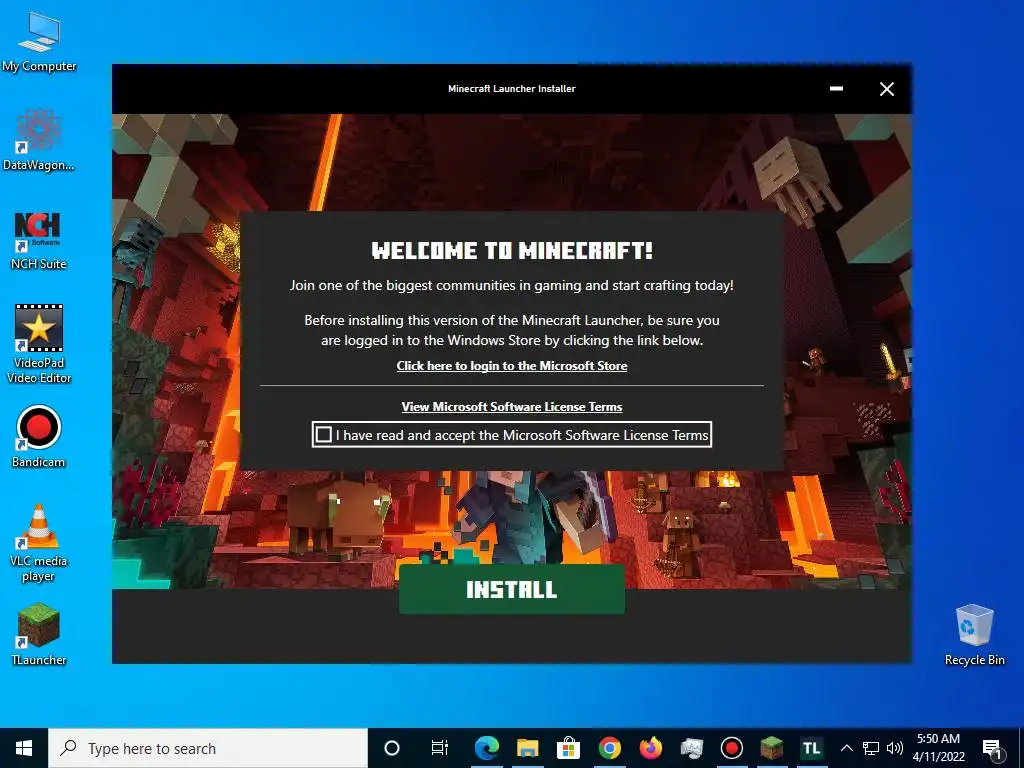Open File Explorer from the taskbar

click(x=528, y=748)
